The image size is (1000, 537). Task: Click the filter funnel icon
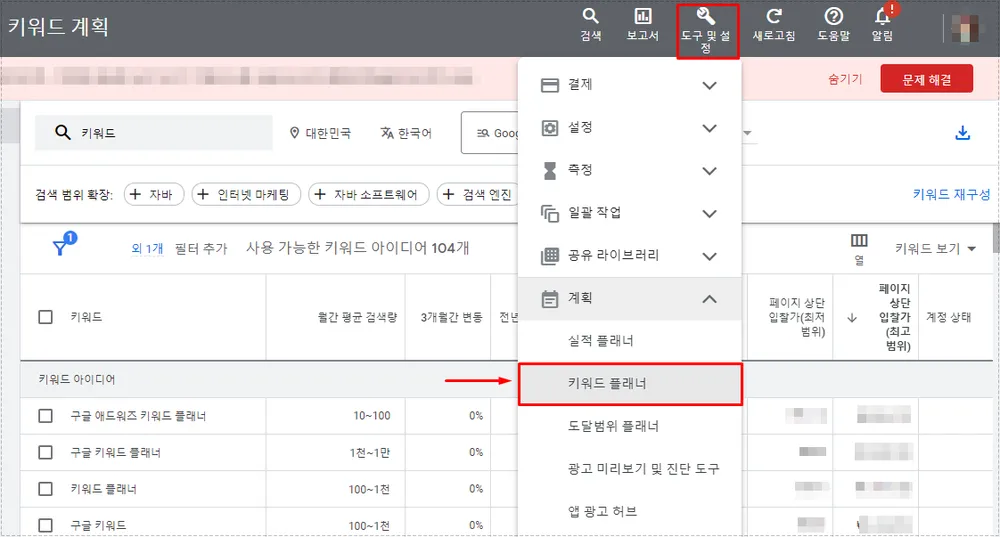coord(60,248)
